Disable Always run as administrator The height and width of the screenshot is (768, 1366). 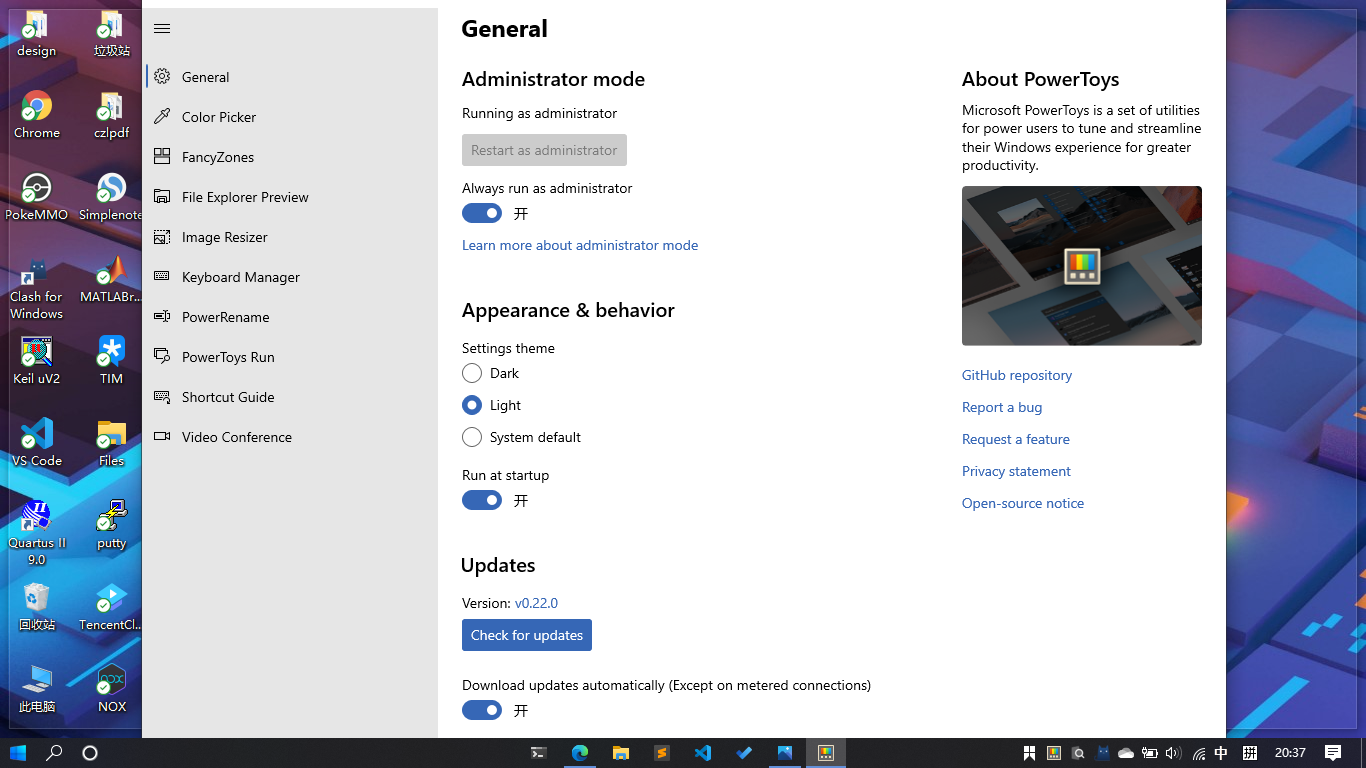tap(481, 213)
